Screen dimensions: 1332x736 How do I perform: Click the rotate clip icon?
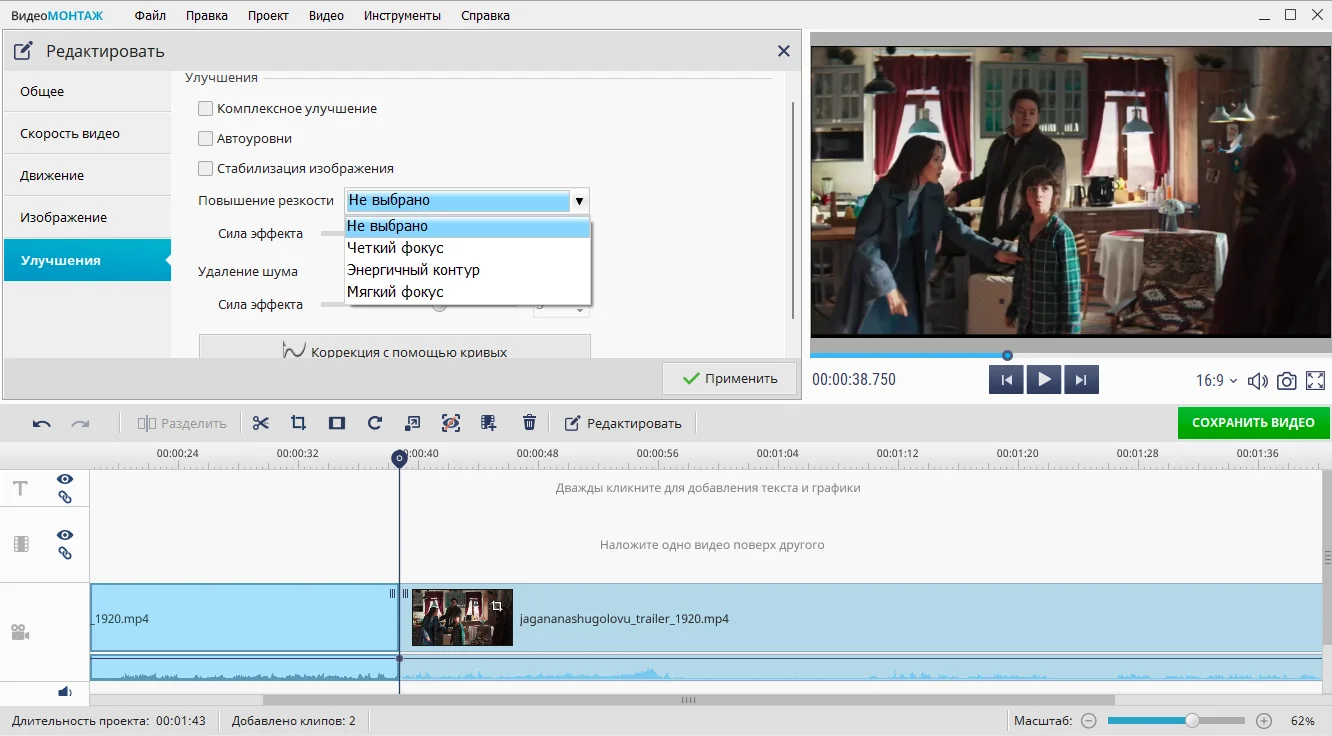tap(375, 423)
